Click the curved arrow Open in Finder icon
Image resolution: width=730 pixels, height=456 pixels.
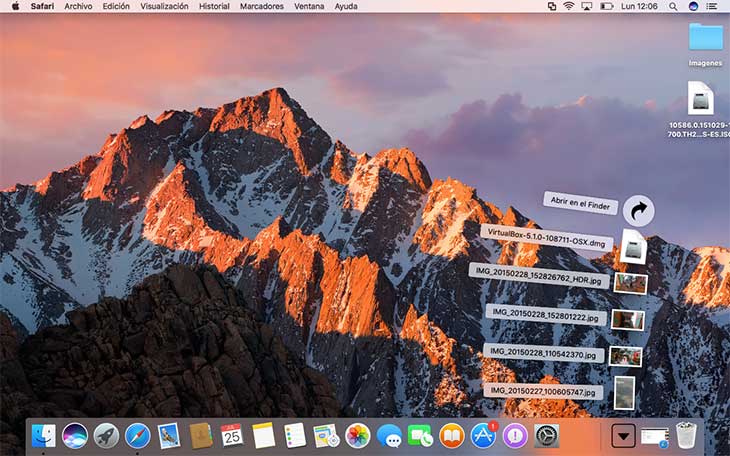(638, 211)
